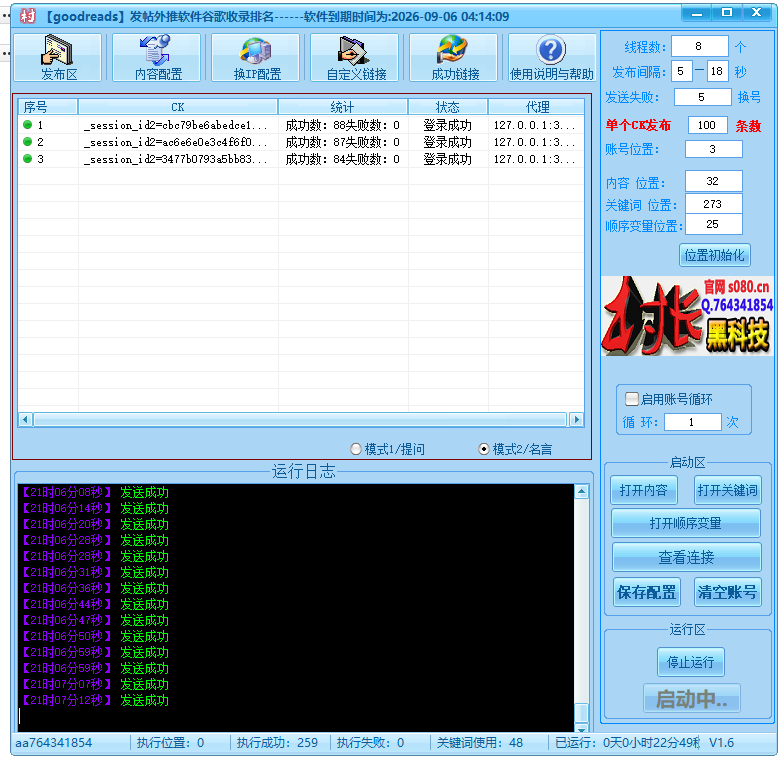Click log line 21时06分08秒 发送成功
The height and width of the screenshot is (759, 779).
click(94, 492)
